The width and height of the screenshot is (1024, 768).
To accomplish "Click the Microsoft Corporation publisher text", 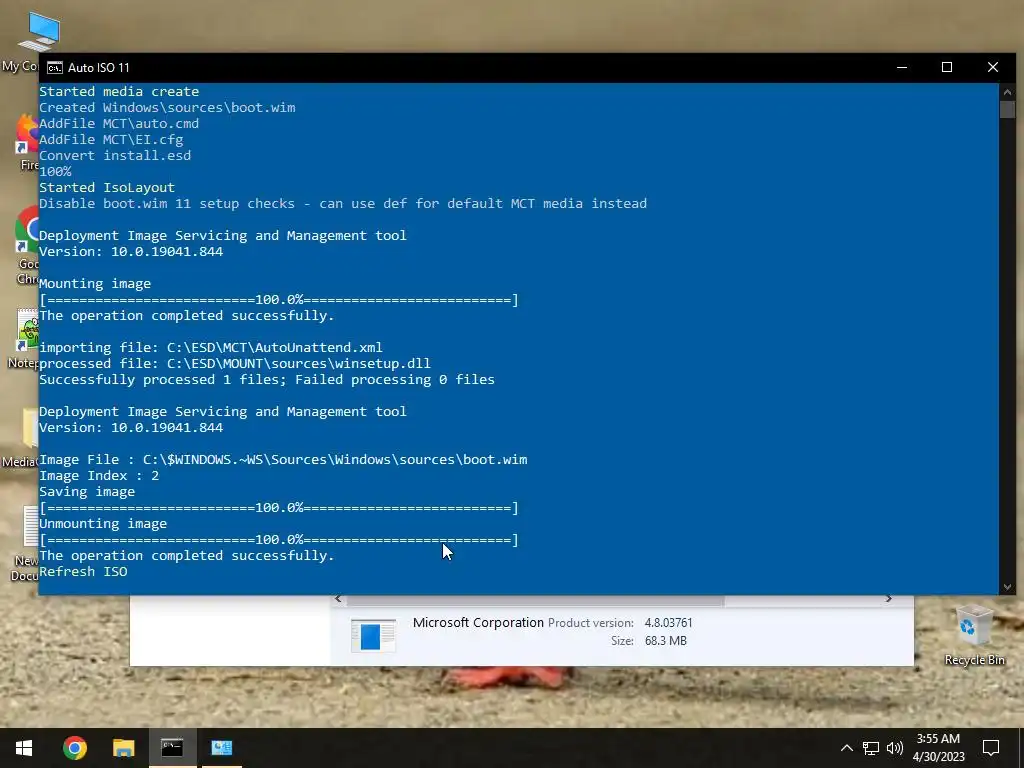I will 478,622.
